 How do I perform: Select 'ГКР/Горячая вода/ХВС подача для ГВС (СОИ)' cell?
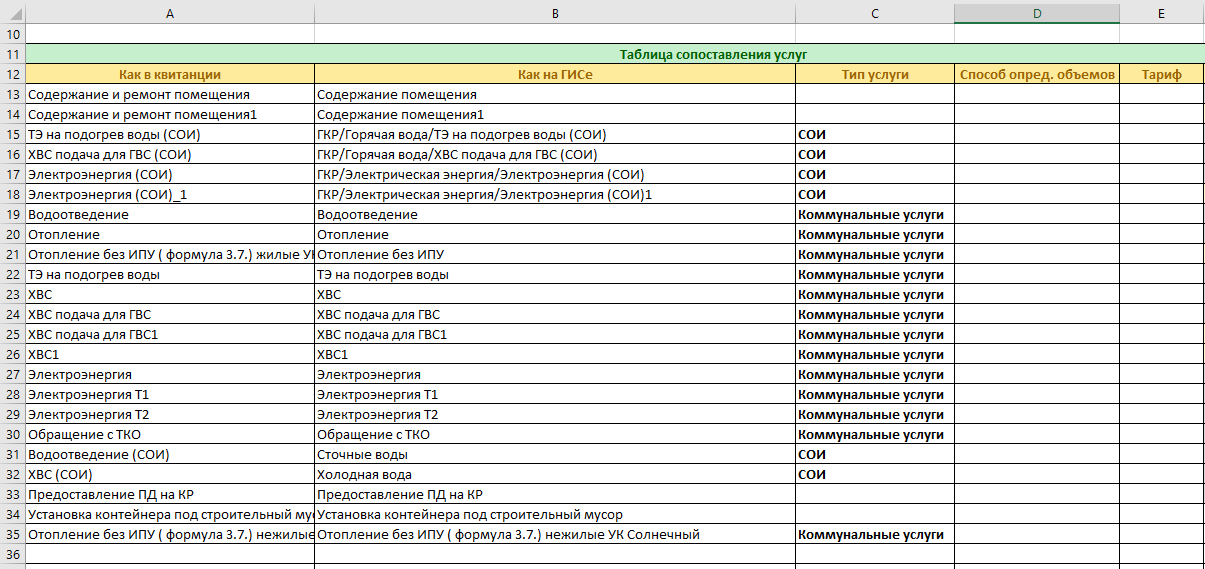point(555,154)
